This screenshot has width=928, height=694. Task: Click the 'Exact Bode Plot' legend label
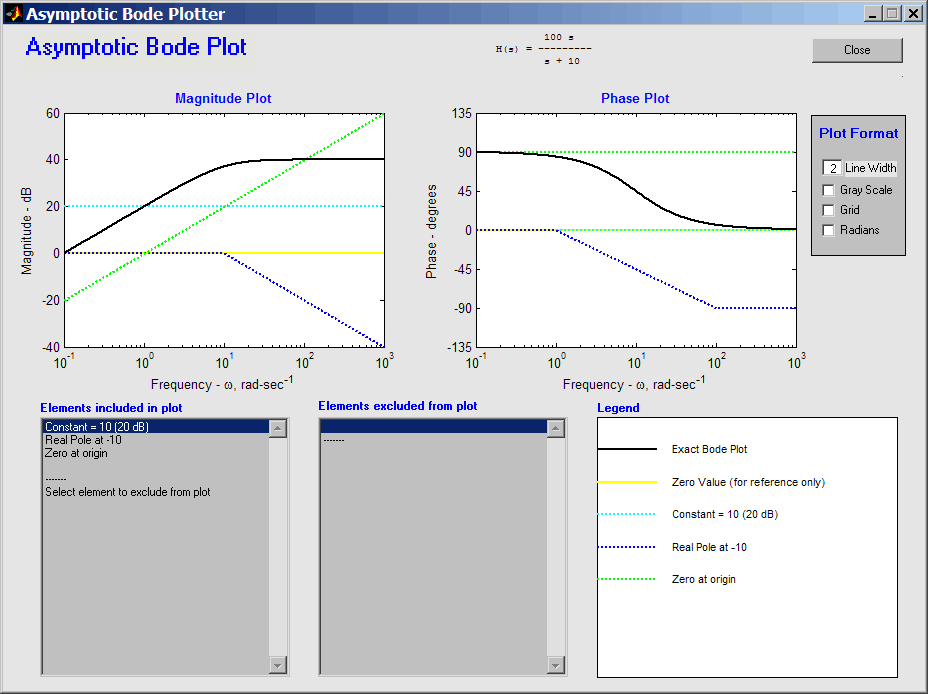pyautogui.click(x=709, y=450)
